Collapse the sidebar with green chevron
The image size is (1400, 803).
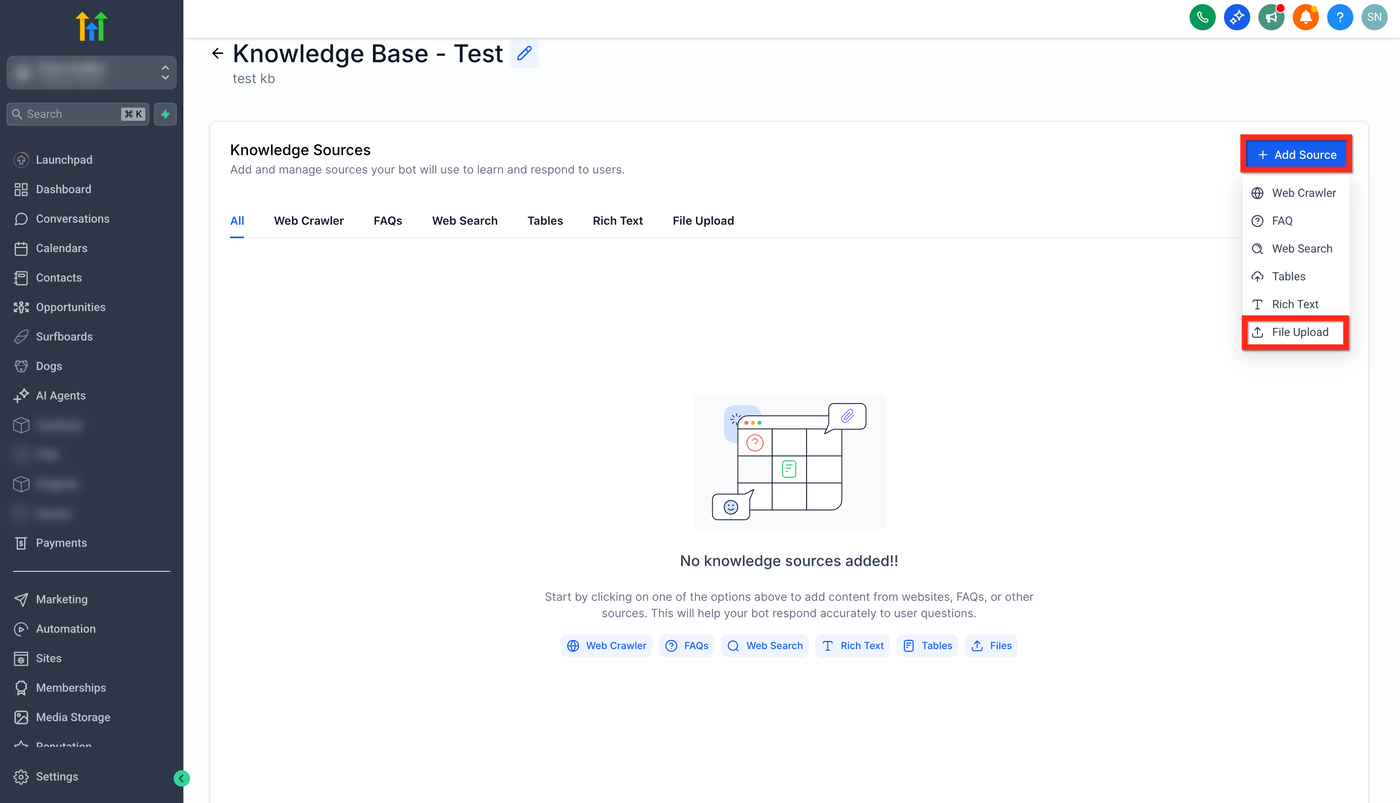coord(181,778)
